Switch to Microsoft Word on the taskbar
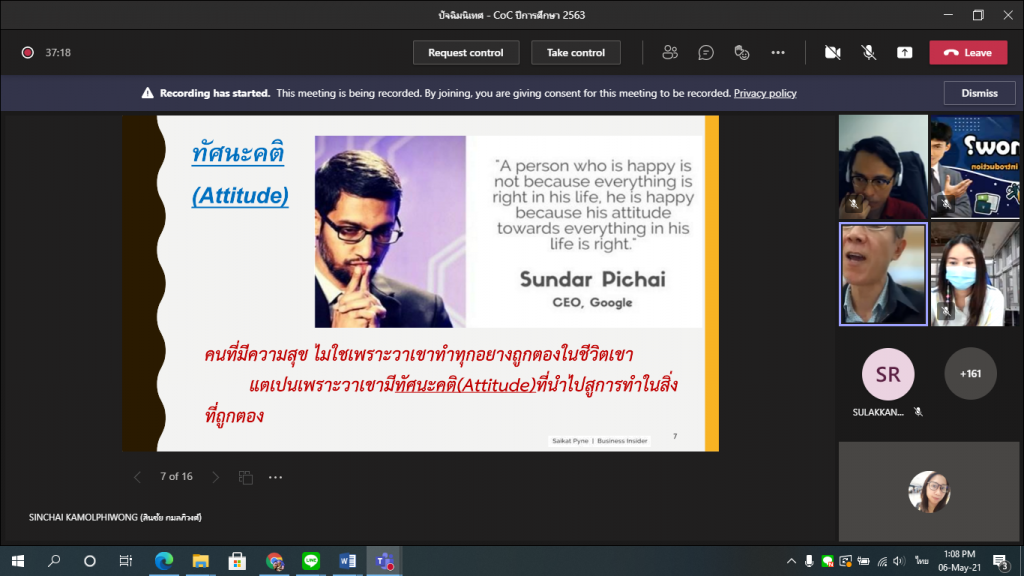1024x576 pixels. [x=347, y=561]
